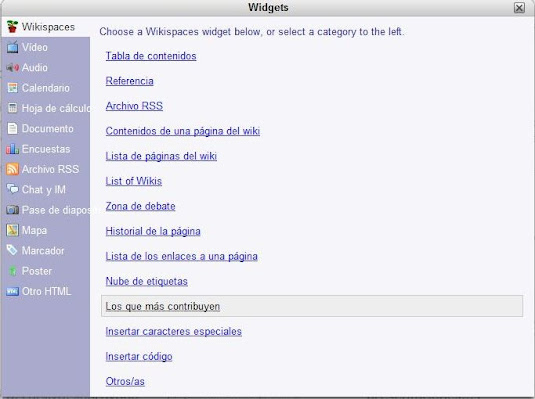Screen dimensions: 535x399
Task: Insert the Referencia widget
Action: tap(129, 81)
